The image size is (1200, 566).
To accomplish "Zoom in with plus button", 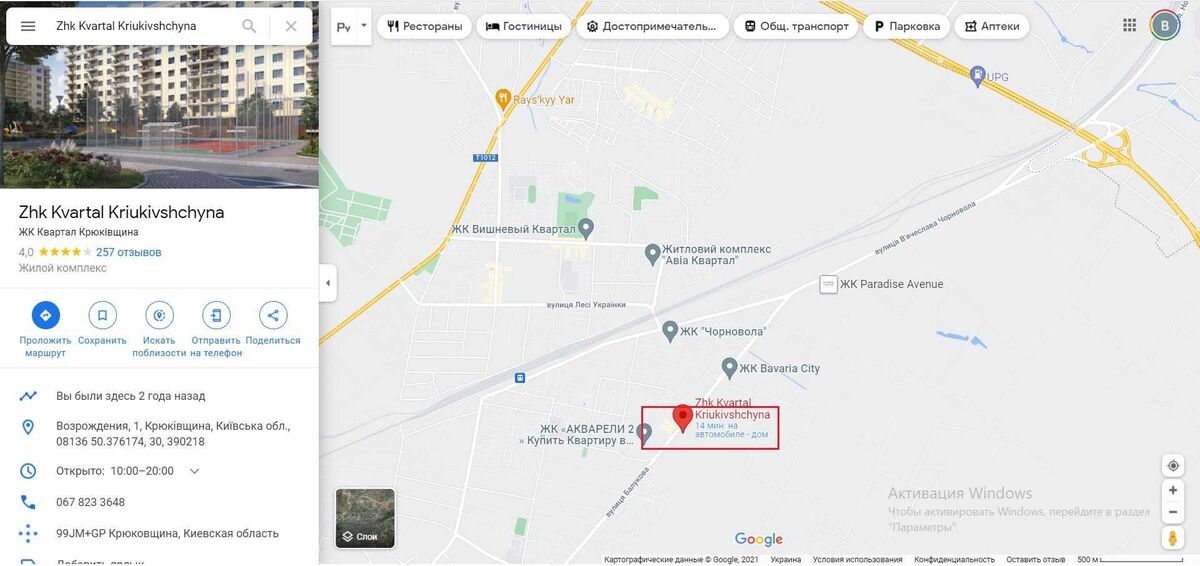I will 1173,490.
